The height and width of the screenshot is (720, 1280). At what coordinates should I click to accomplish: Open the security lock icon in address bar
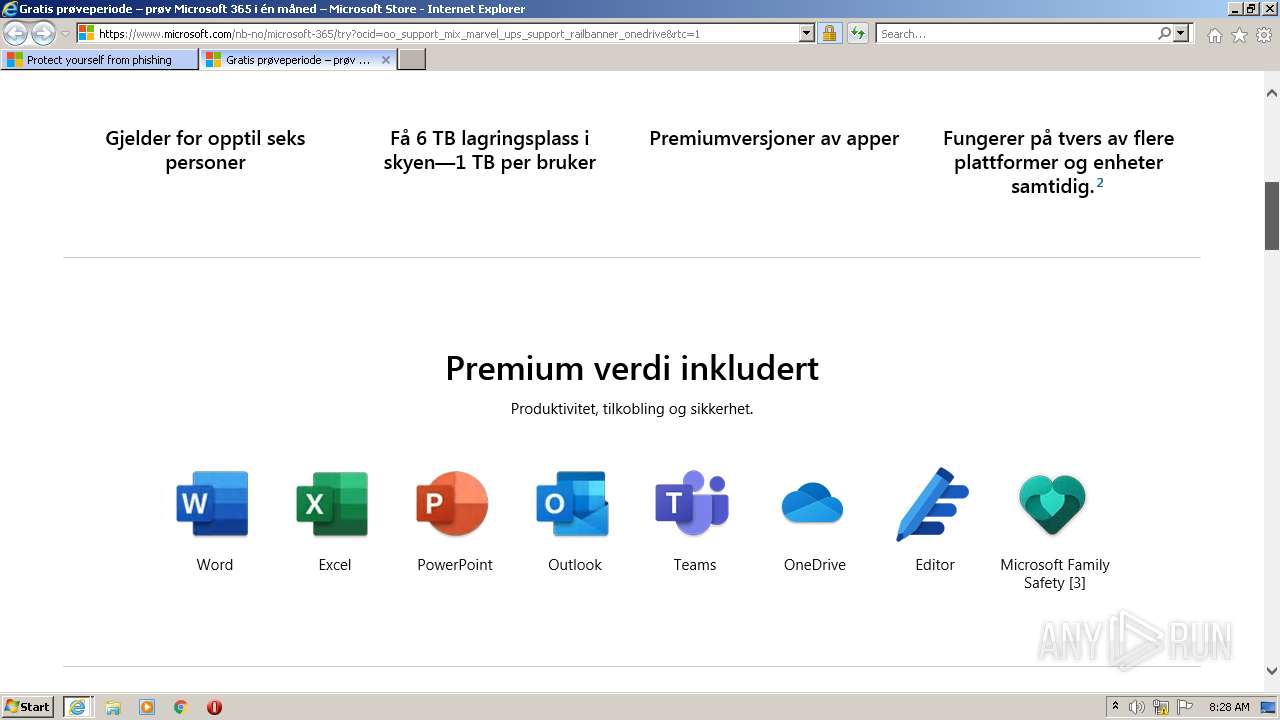click(x=829, y=33)
